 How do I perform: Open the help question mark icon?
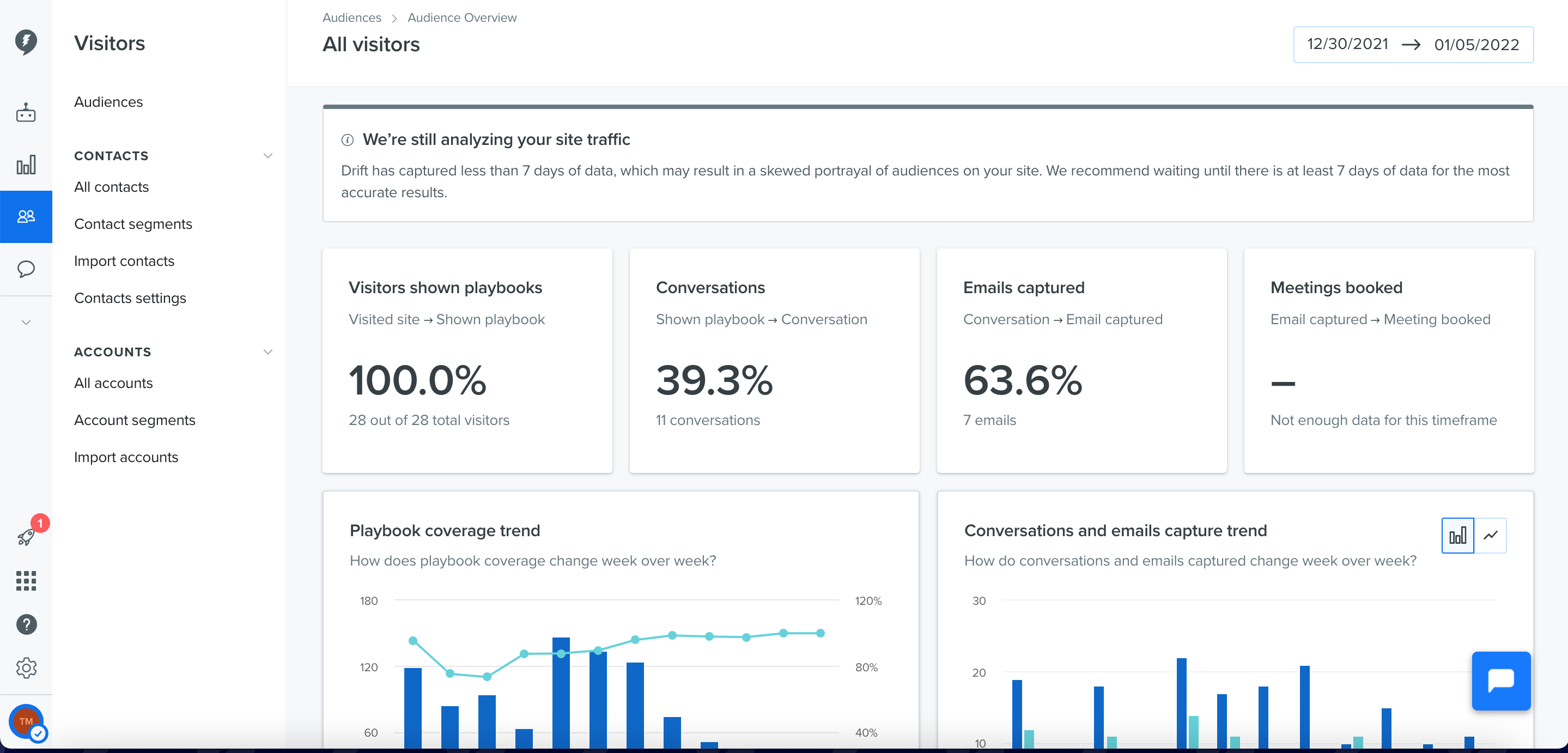click(26, 624)
